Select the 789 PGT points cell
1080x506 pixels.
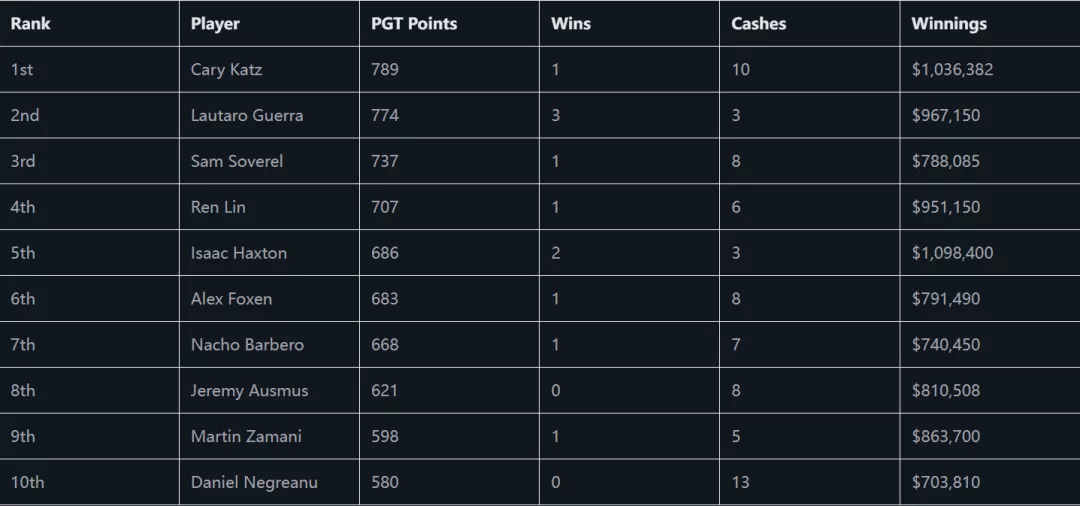coord(384,70)
